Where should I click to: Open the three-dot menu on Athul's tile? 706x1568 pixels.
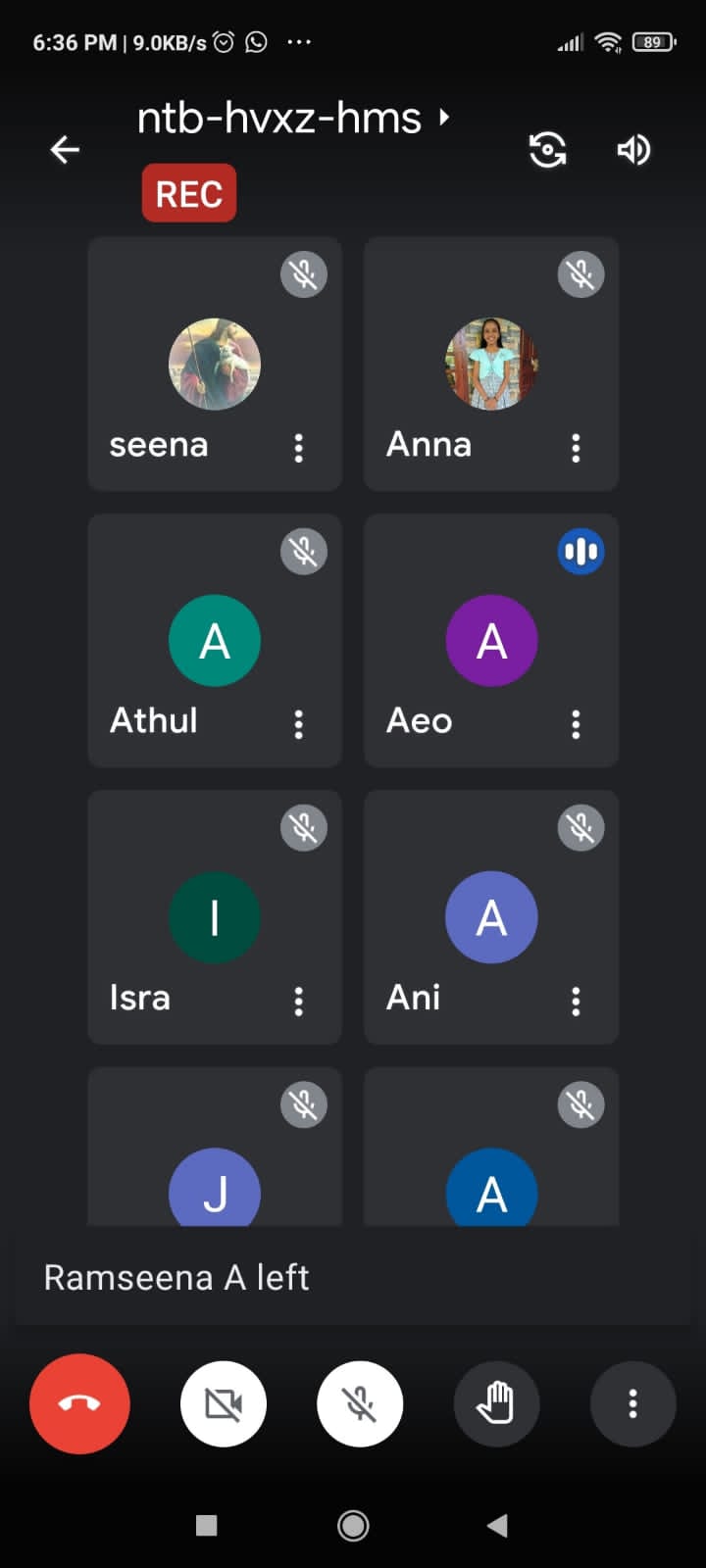[x=299, y=724]
